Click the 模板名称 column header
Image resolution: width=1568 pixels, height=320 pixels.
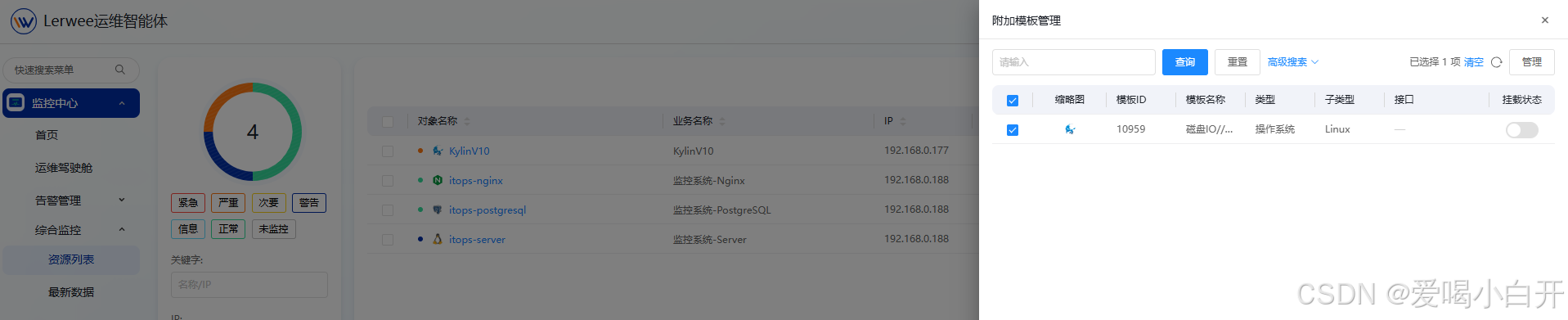[1205, 100]
